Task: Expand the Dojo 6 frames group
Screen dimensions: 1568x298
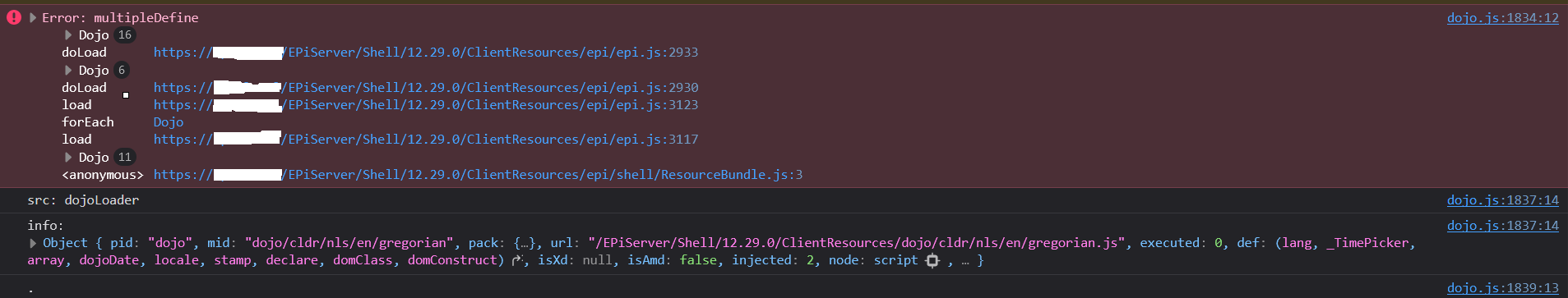Action: (x=68, y=71)
